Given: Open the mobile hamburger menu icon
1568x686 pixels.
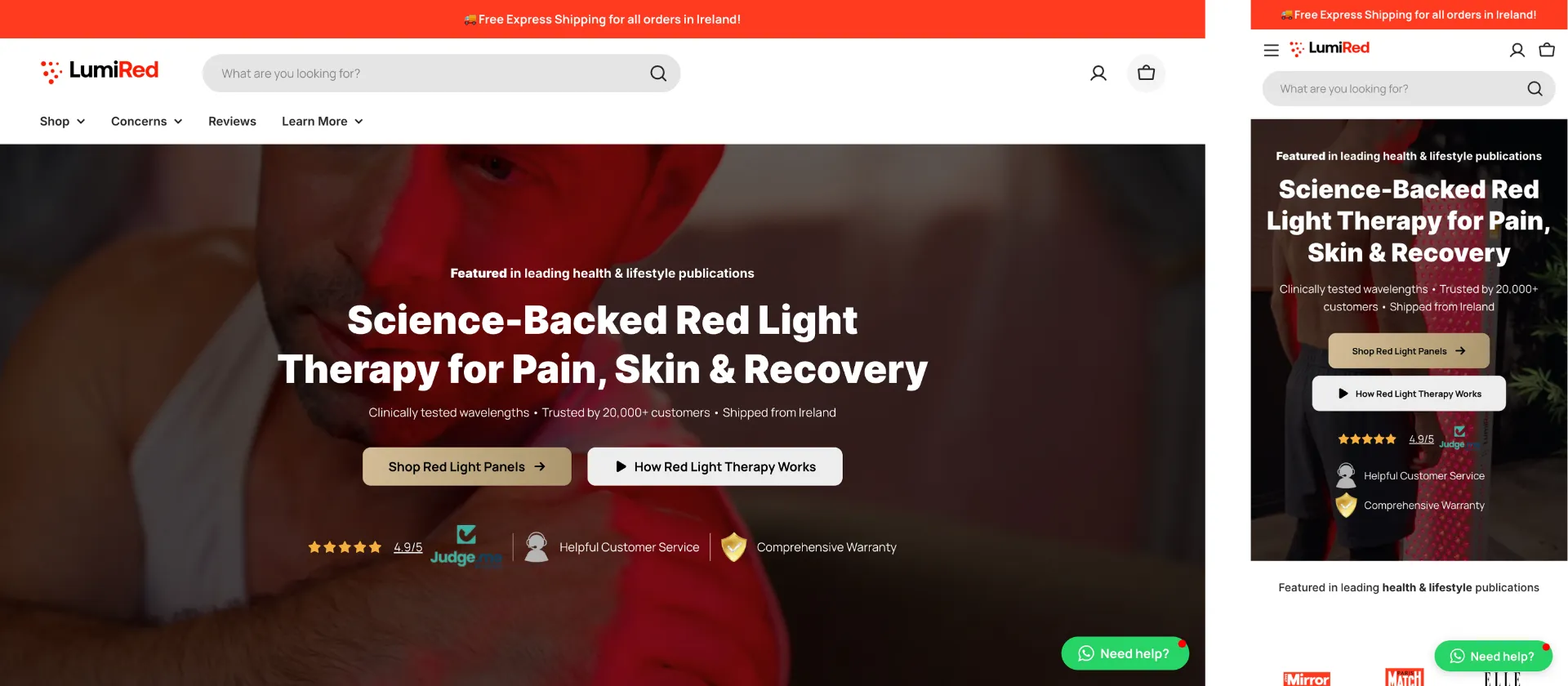Looking at the screenshot, I should 1271,50.
